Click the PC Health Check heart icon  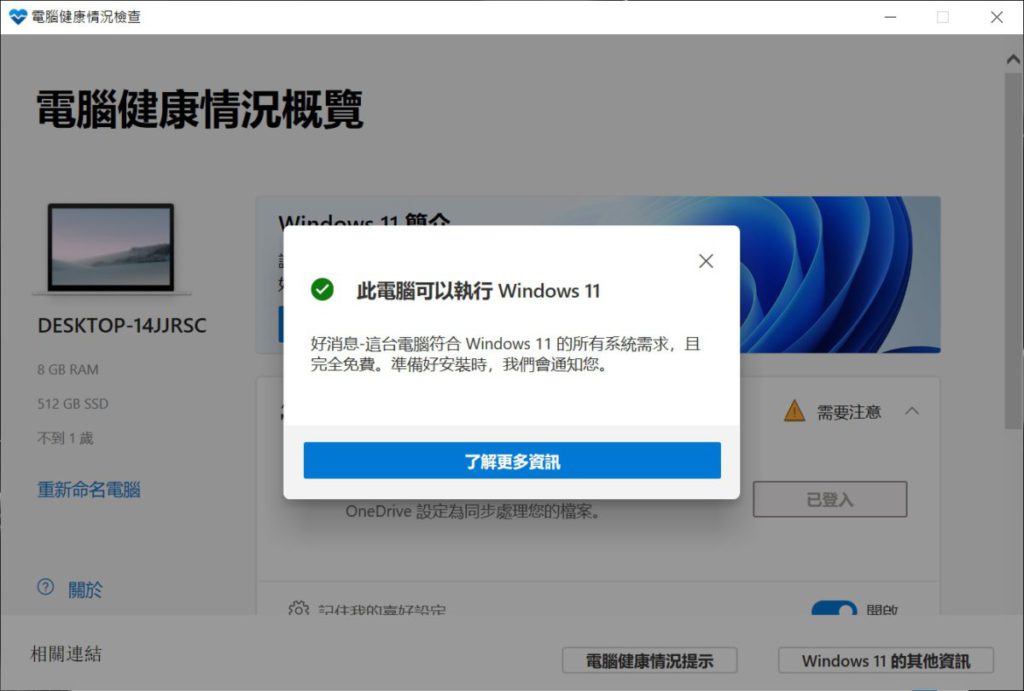click(x=18, y=17)
